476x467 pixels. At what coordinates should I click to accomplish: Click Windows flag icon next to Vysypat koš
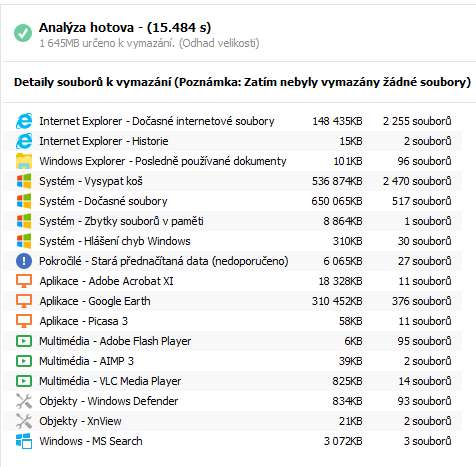24,181
